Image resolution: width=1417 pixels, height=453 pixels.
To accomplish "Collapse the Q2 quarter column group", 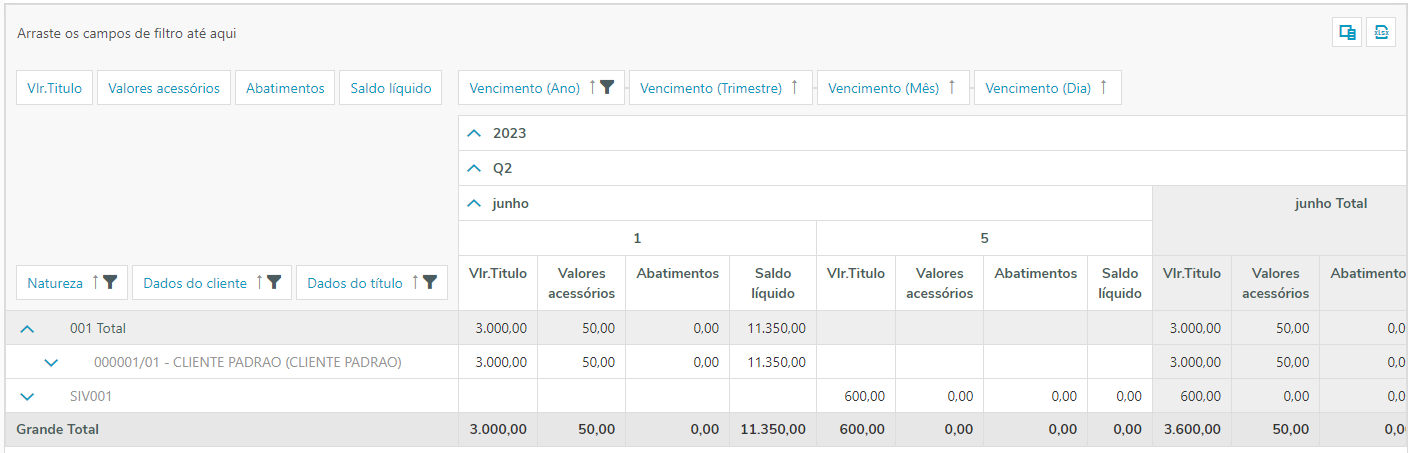I will click(x=474, y=169).
